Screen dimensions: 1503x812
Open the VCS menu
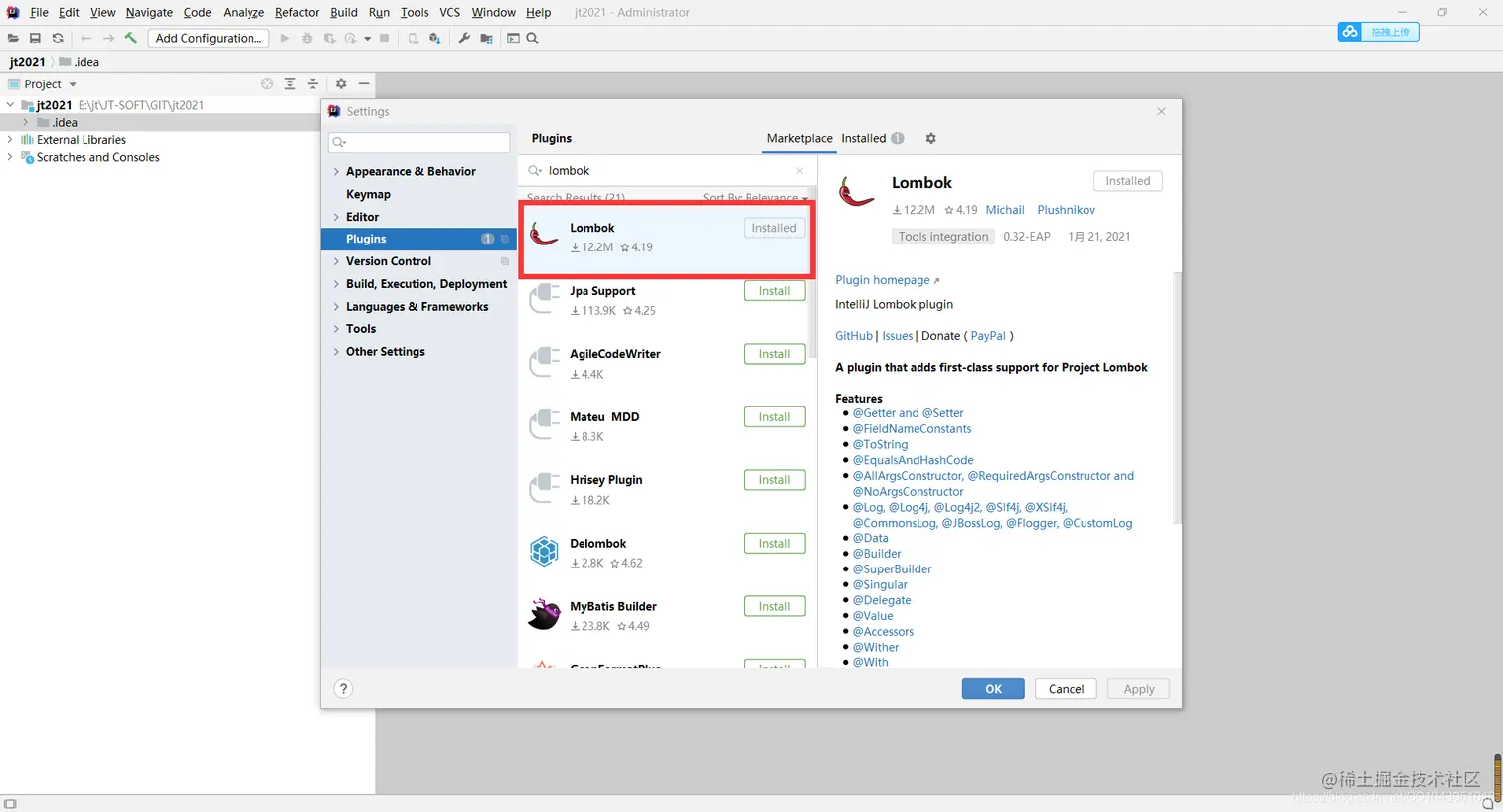coord(449,12)
